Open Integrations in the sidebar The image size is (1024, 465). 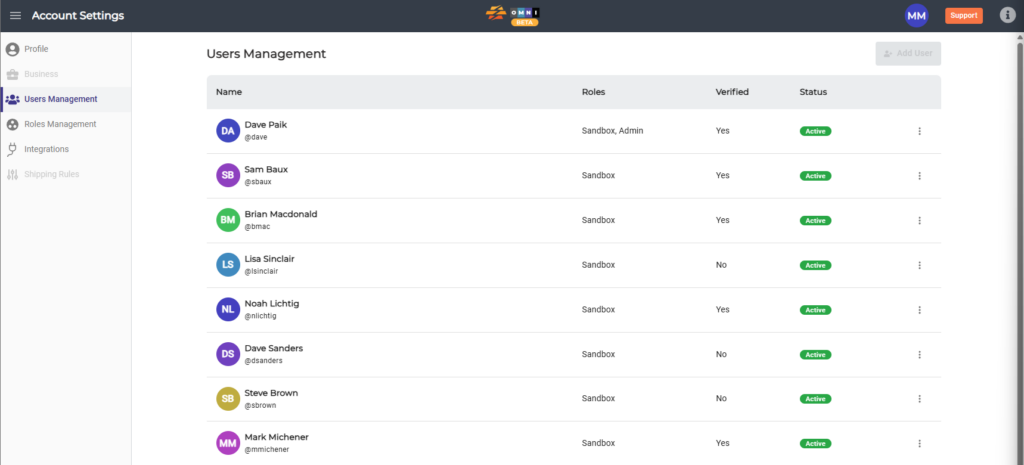[x=65, y=150]
